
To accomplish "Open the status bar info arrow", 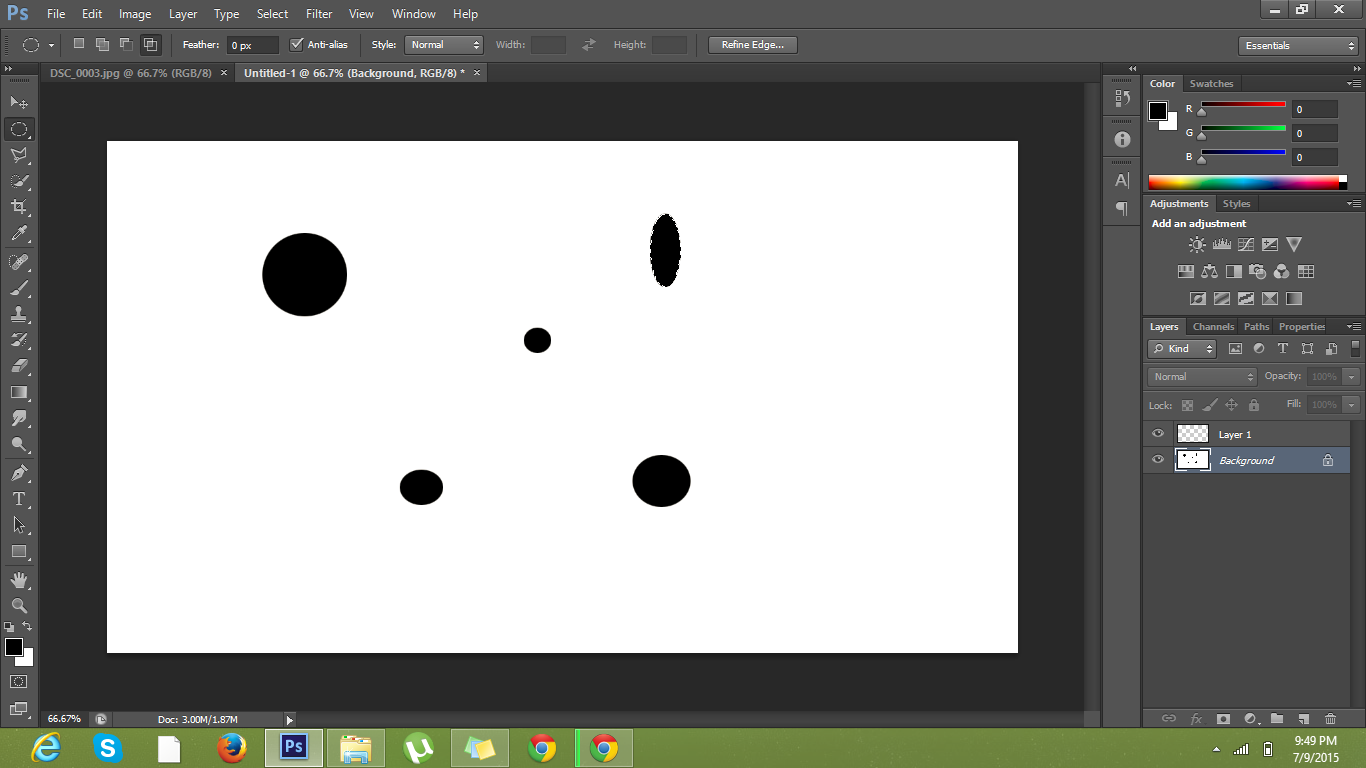I will click(x=290, y=719).
